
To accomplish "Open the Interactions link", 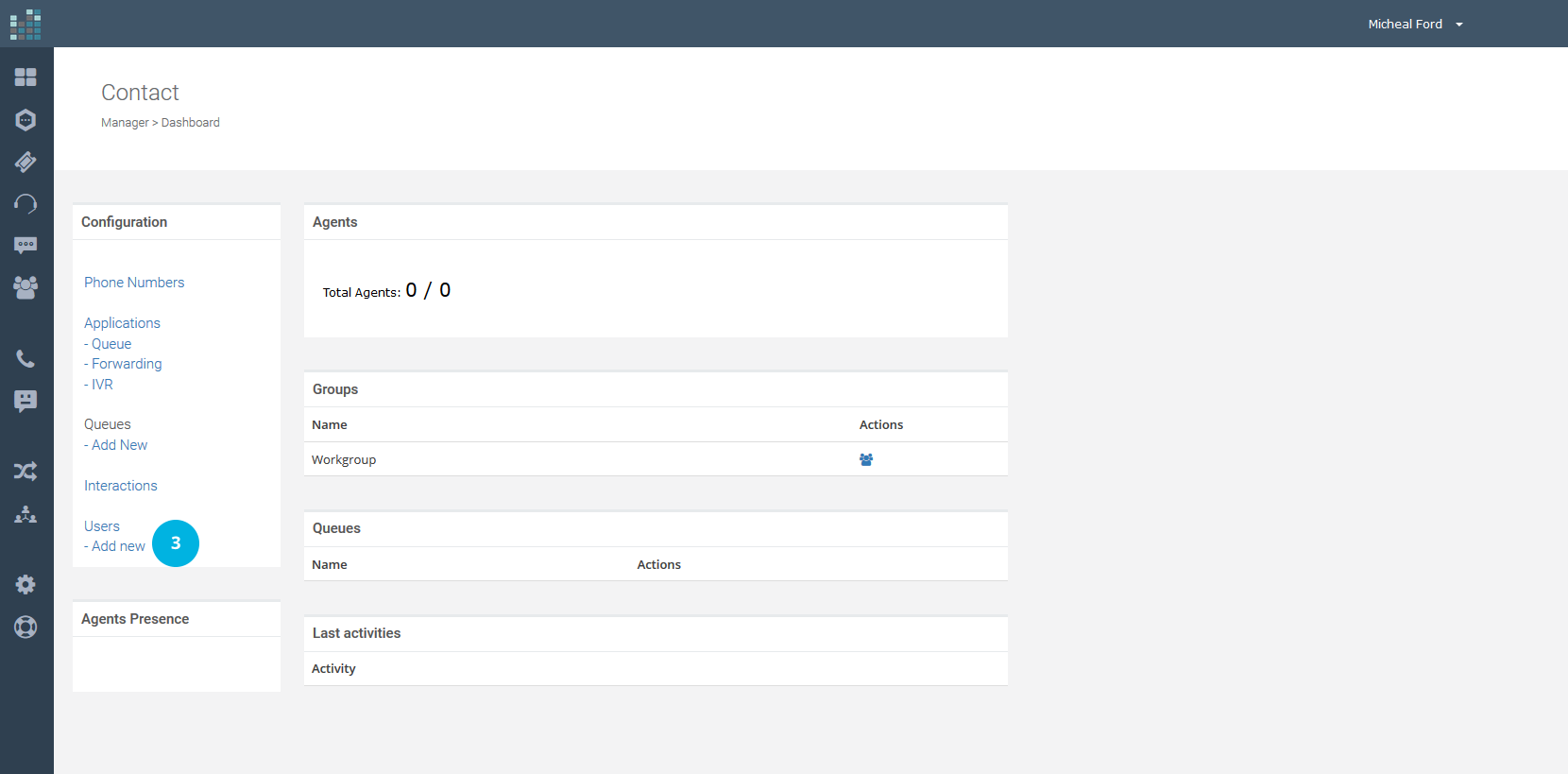I will pos(121,486).
